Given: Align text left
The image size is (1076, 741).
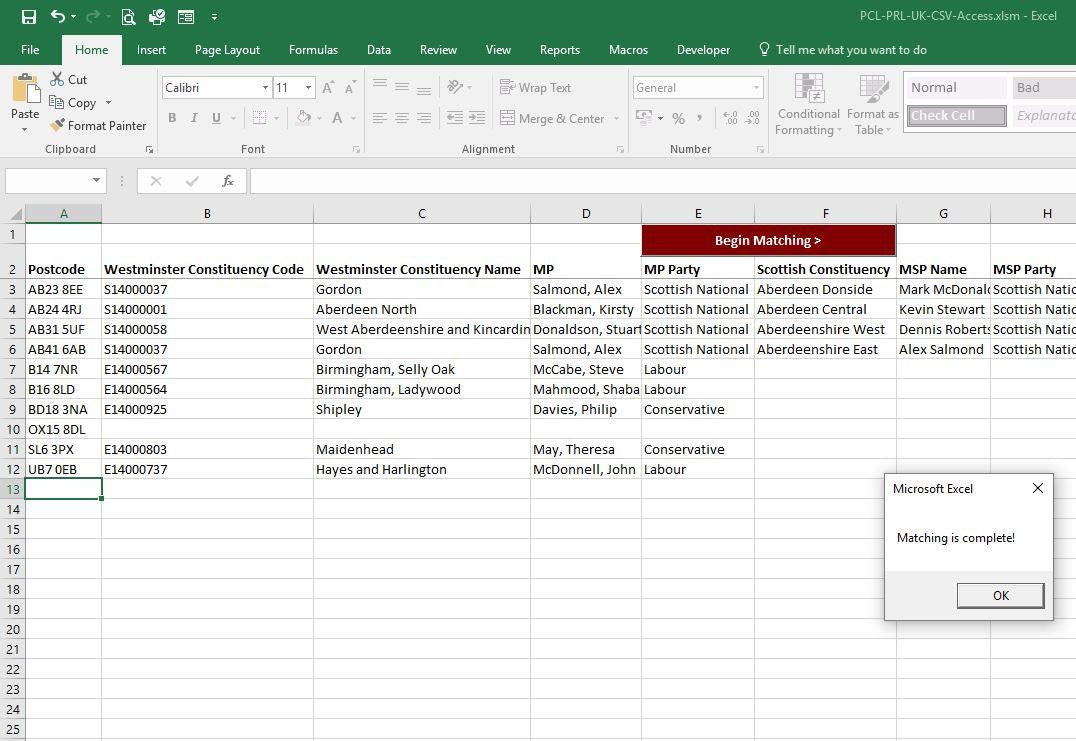Looking at the screenshot, I should tap(379, 118).
